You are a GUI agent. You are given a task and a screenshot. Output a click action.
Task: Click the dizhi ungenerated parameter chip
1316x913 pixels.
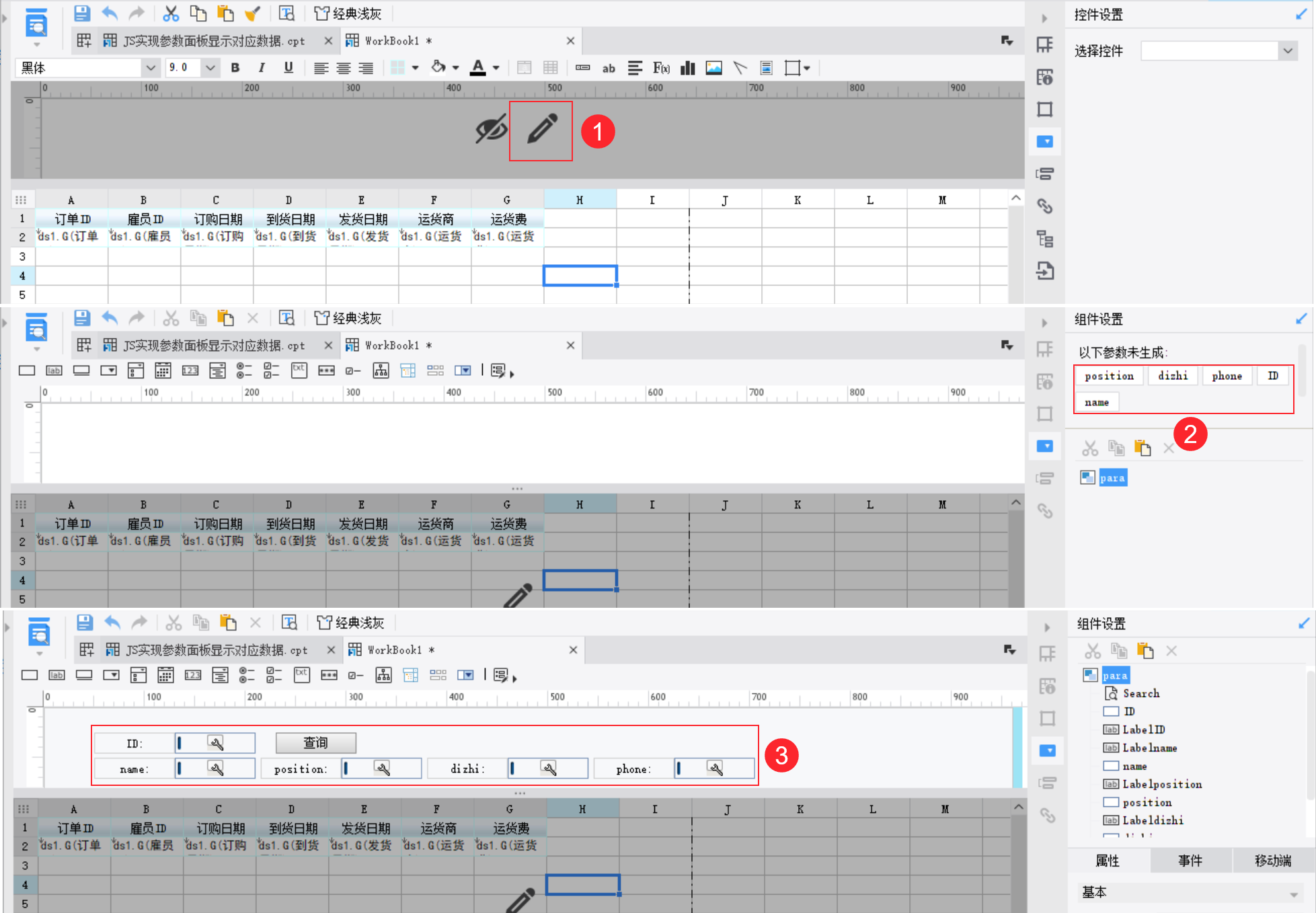pos(1172,376)
